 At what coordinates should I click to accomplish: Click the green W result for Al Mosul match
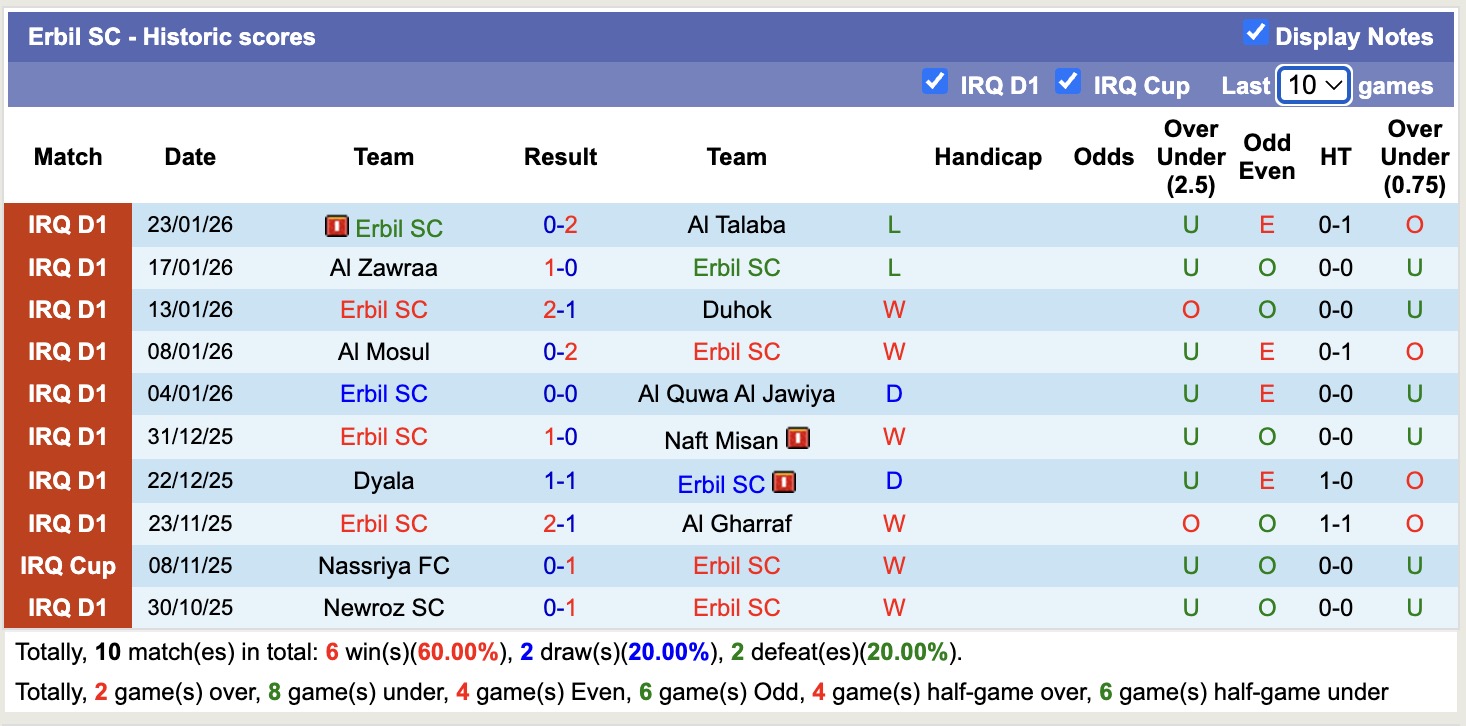coord(893,351)
